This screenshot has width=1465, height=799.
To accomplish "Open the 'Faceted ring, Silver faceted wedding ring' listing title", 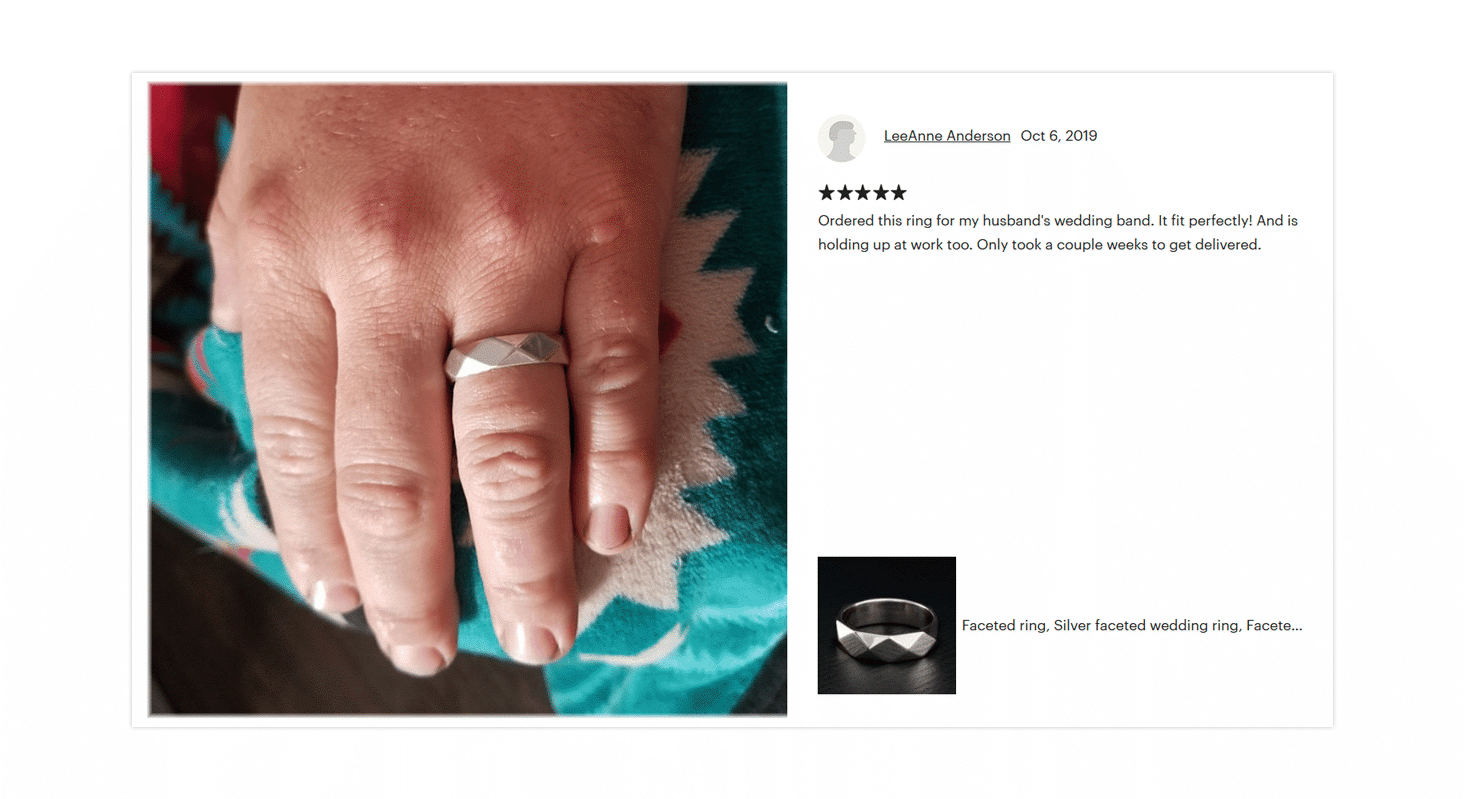I will pos(1132,625).
